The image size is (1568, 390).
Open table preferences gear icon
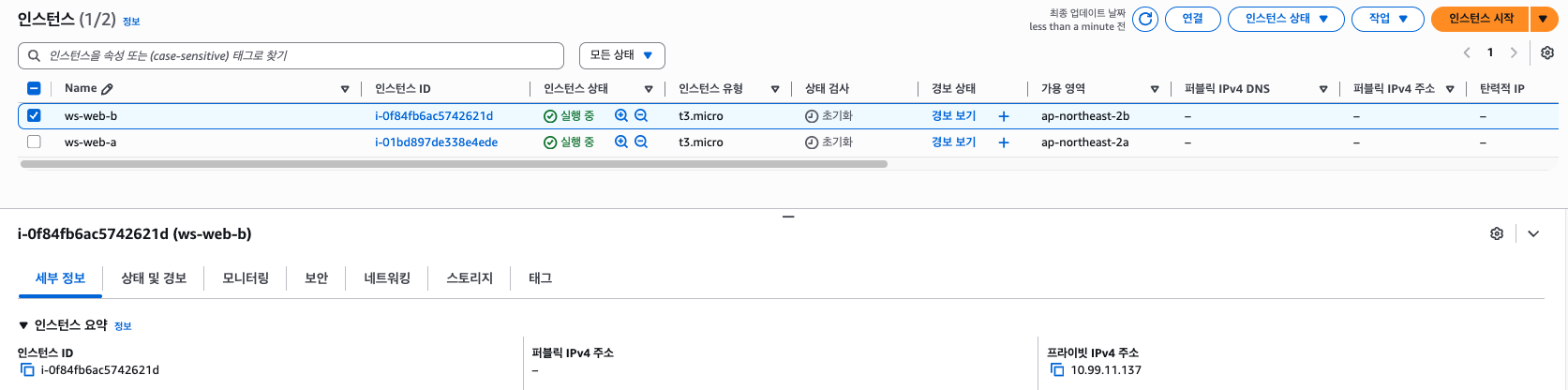[1547, 53]
